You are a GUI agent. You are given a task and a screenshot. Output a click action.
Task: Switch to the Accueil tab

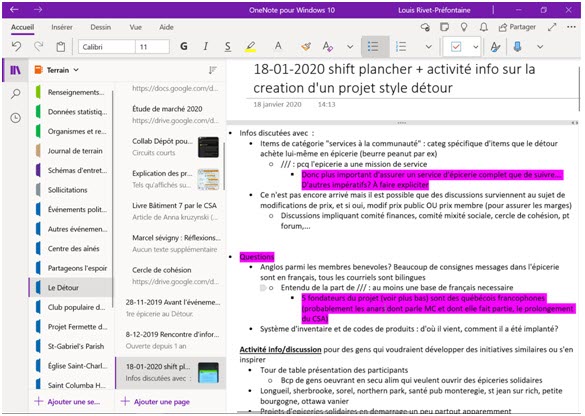click(22, 27)
